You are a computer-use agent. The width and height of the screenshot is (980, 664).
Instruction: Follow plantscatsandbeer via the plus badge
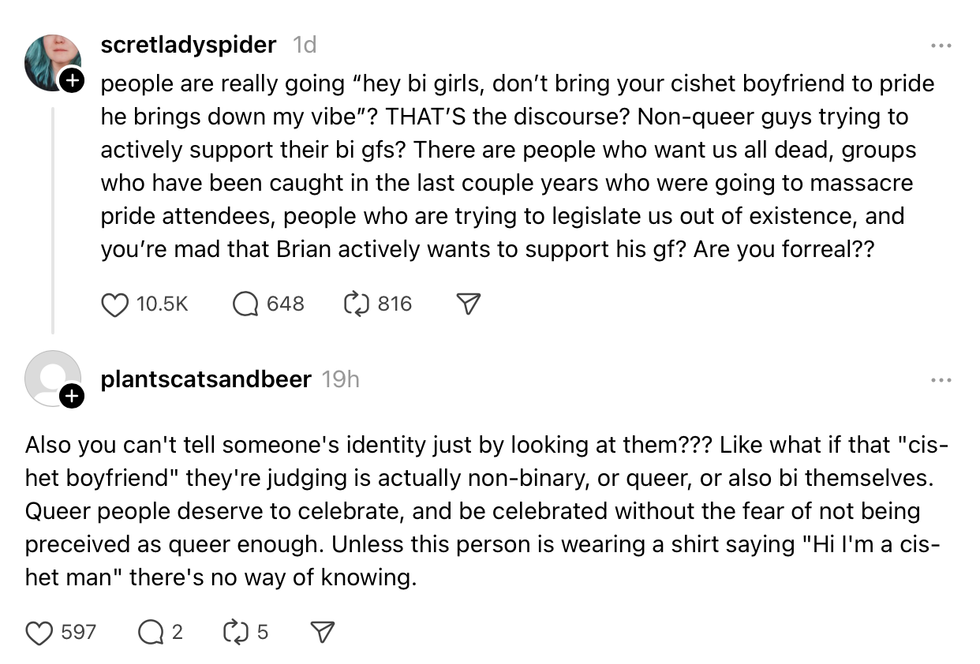(71, 396)
